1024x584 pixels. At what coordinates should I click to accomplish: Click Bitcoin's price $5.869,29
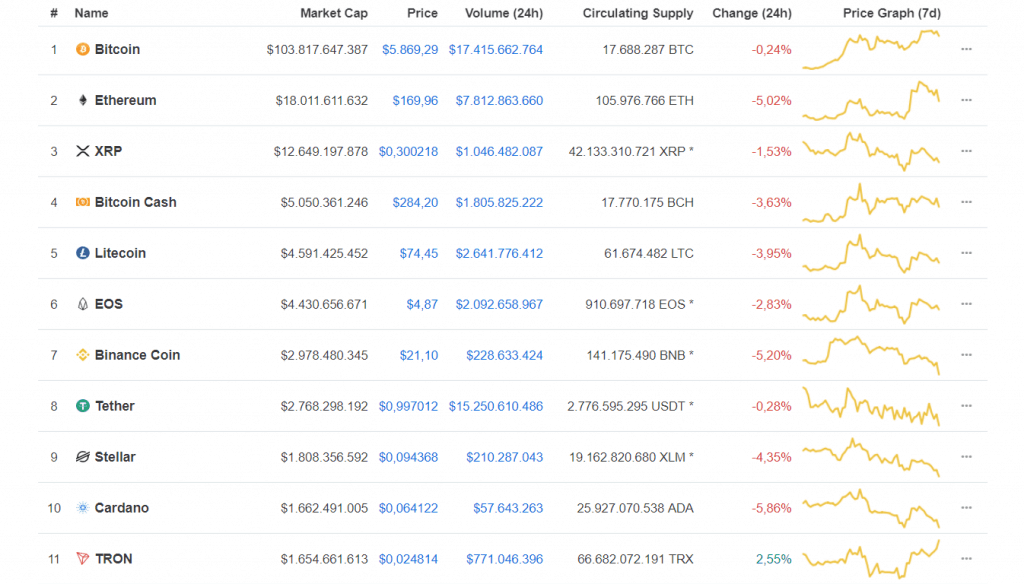click(410, 49)
